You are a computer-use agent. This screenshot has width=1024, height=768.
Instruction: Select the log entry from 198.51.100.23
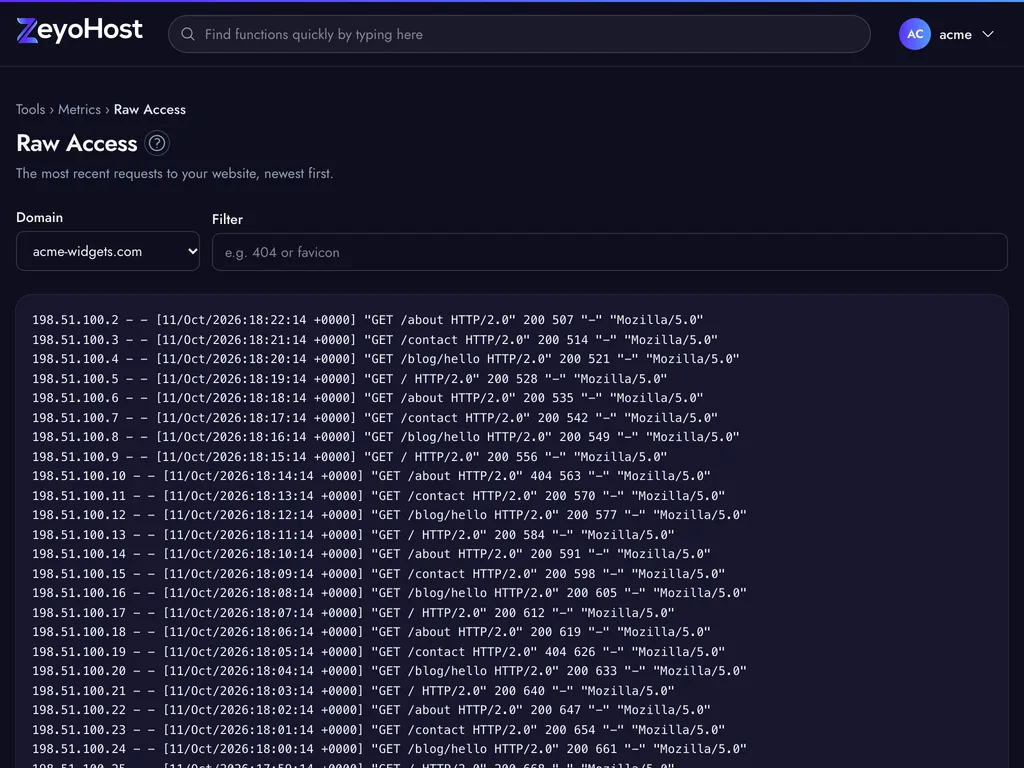(379, 729)
